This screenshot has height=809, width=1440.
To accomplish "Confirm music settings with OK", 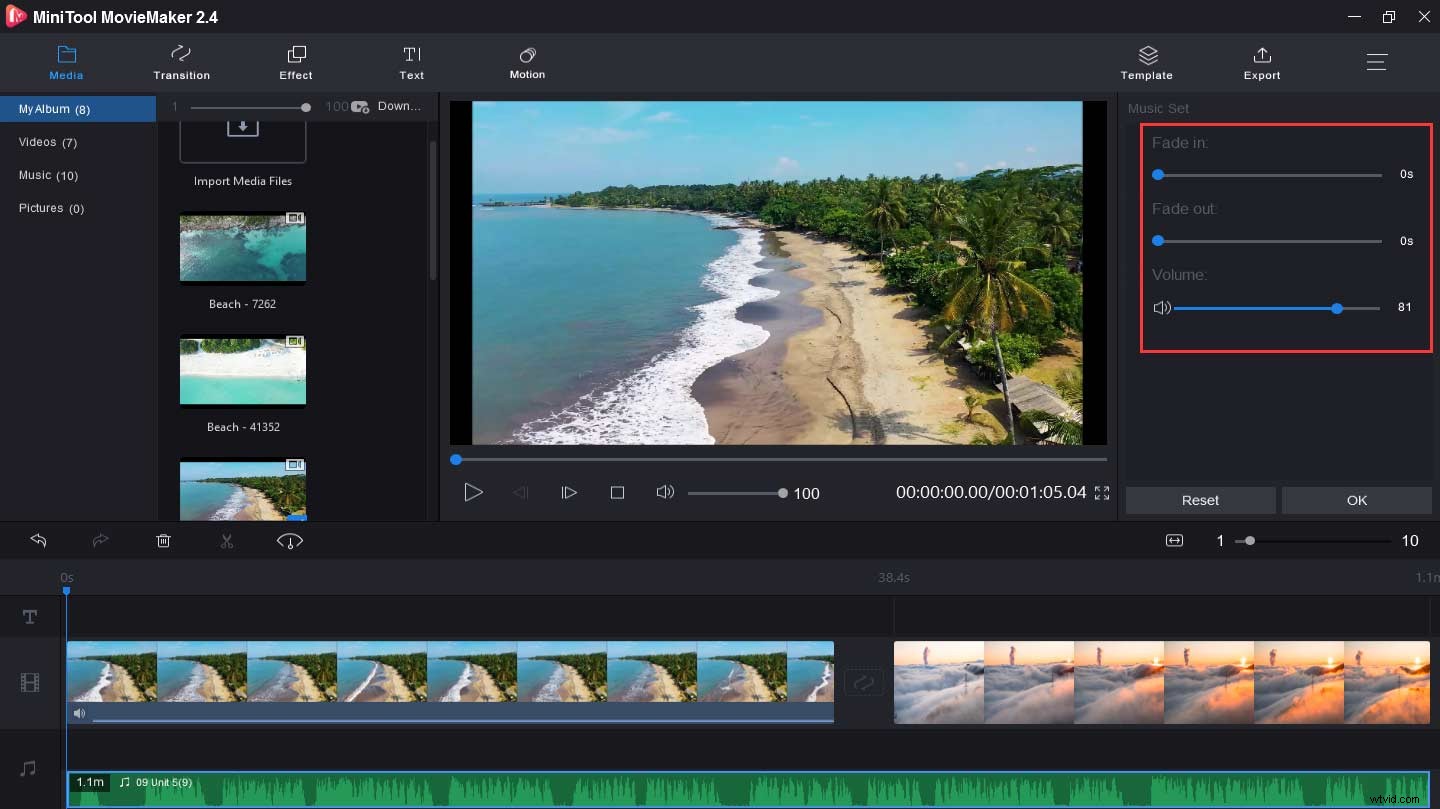I will [x=1356, y=500].
